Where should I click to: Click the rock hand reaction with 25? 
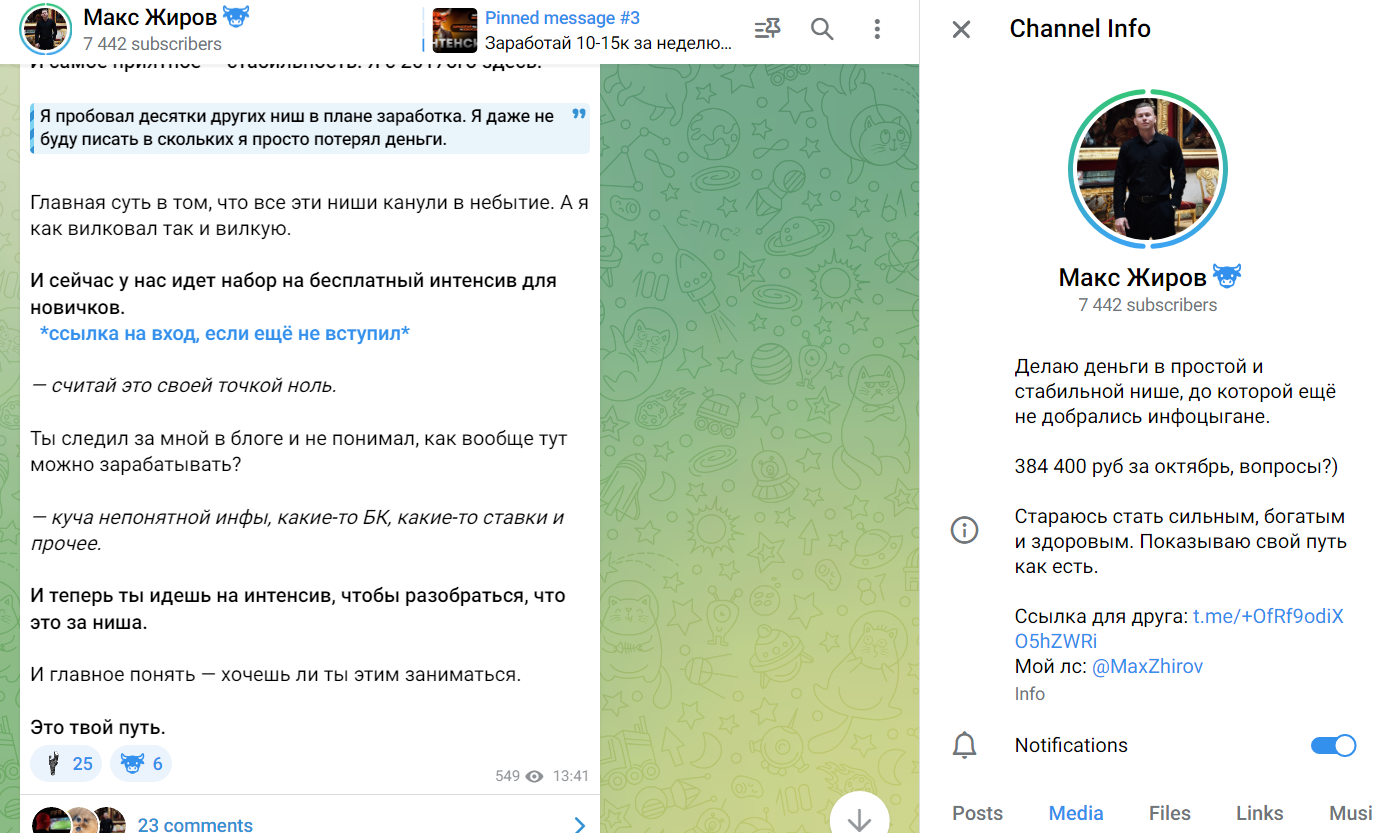[66, 764]
